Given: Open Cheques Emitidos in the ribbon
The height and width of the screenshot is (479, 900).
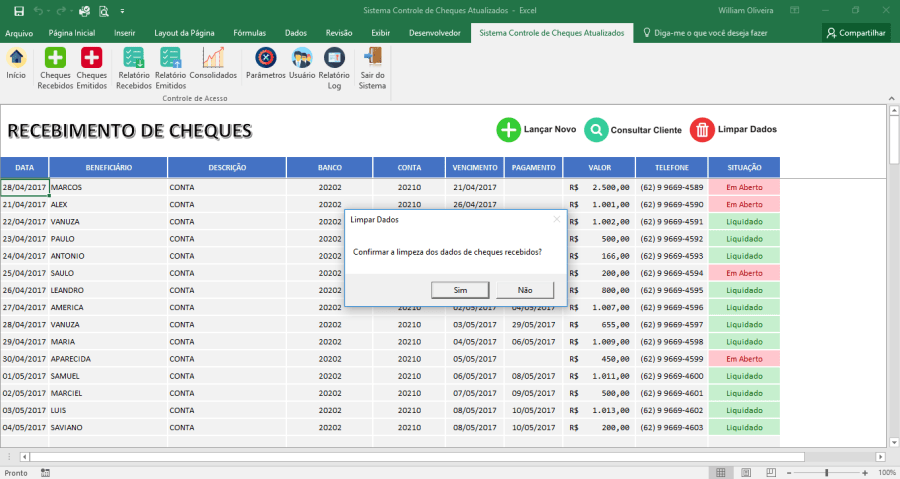Looking at the screenshot, I should [x=91, y=68].
